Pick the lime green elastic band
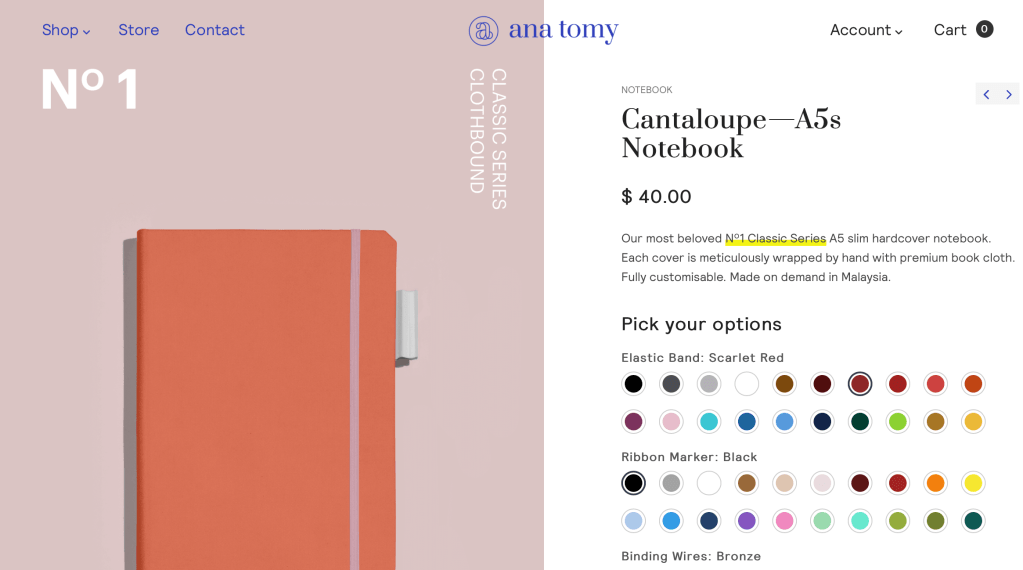Screen dimensions: 1023x570 tap(898, 422)
